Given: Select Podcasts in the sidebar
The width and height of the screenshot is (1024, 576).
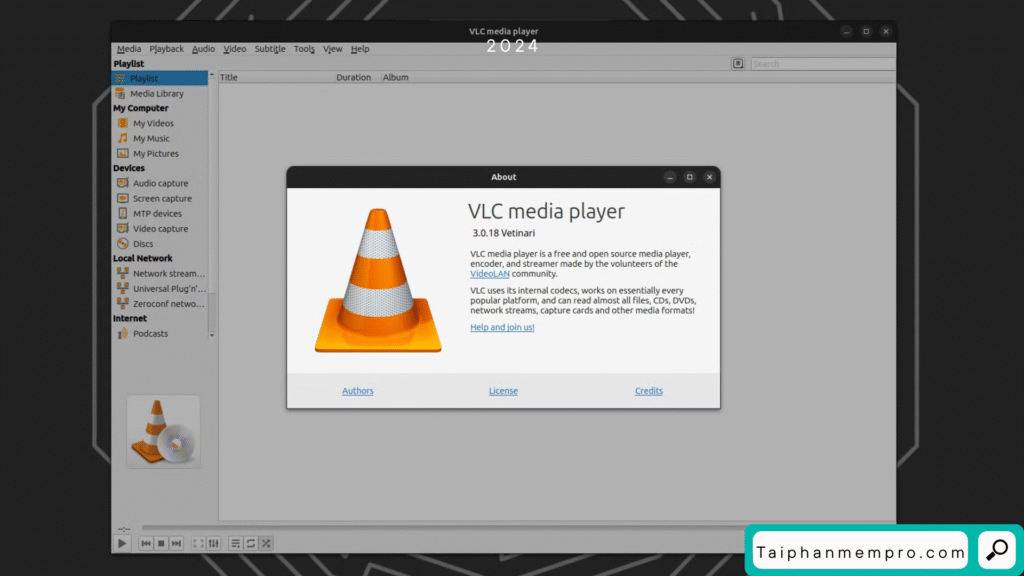Looking at the screenshot, I should coord(150,334).
